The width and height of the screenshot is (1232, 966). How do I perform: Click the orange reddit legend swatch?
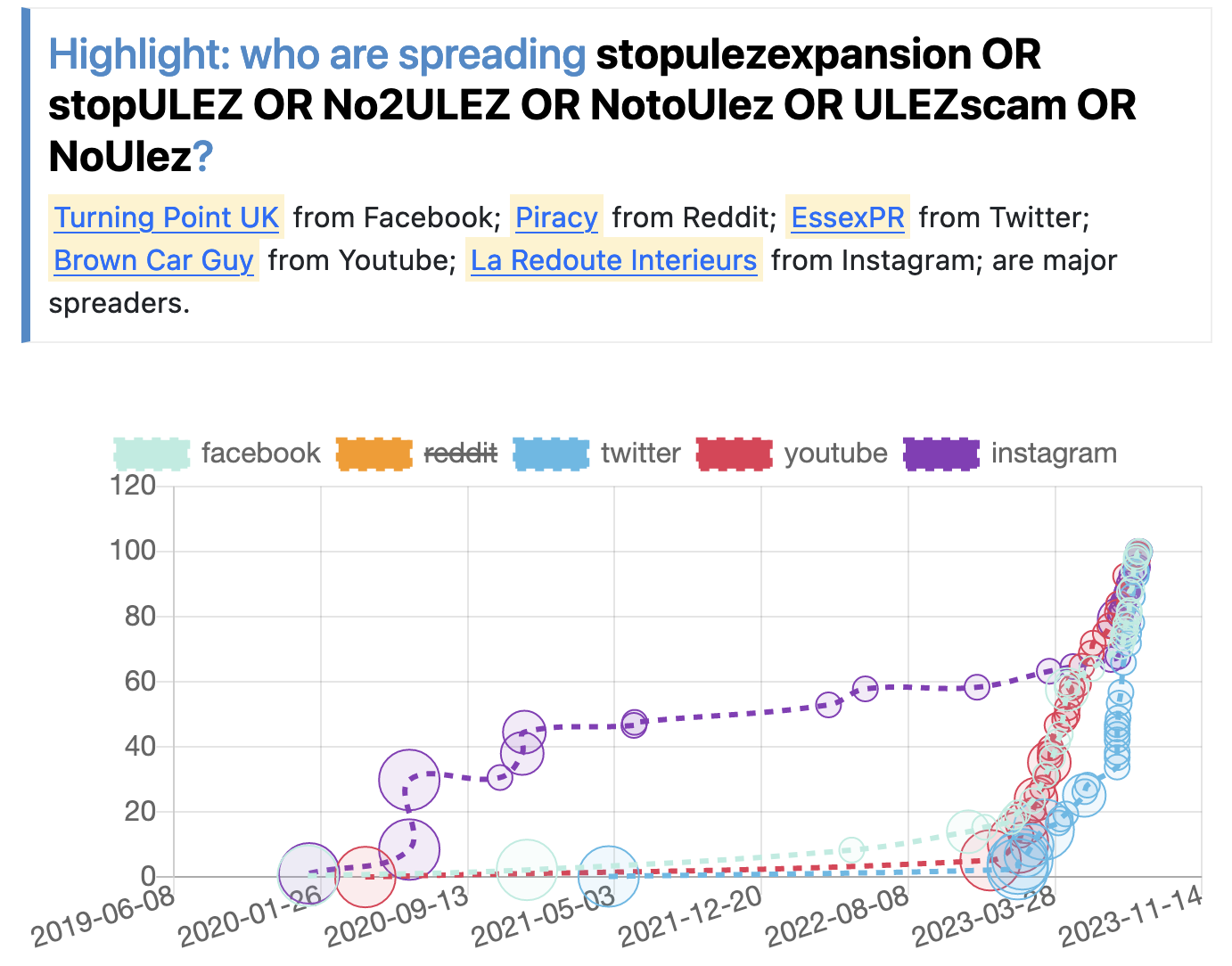coord(374,454)
